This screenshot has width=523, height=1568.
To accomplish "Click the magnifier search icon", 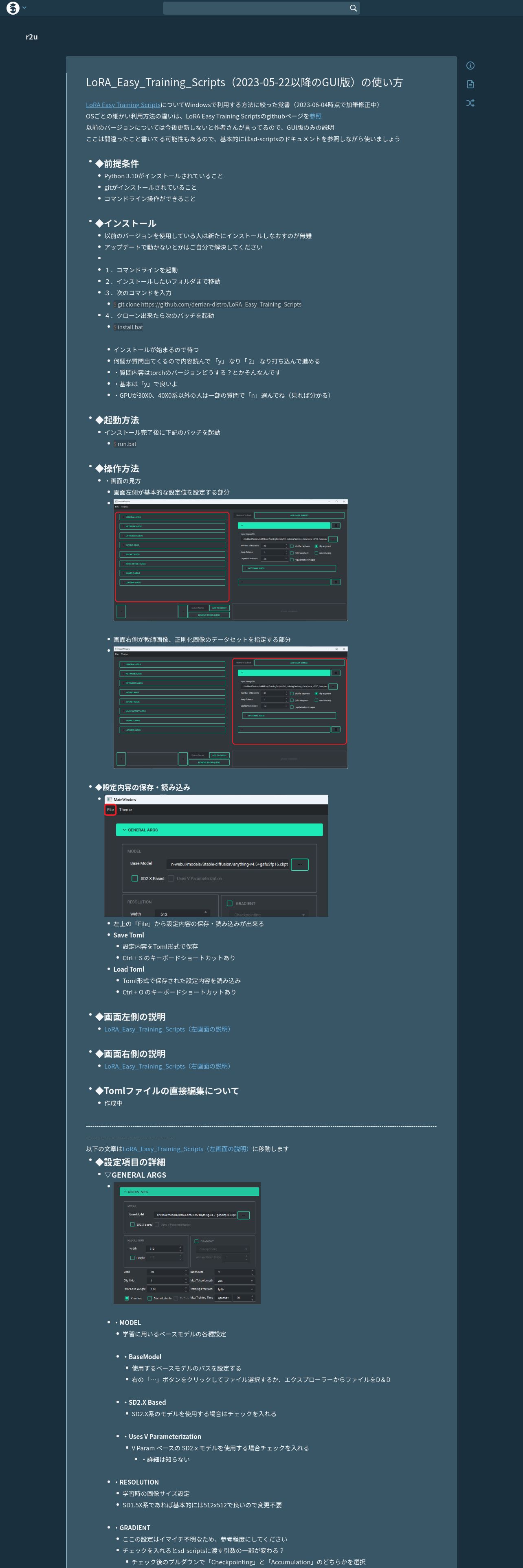I will [353, 8].
